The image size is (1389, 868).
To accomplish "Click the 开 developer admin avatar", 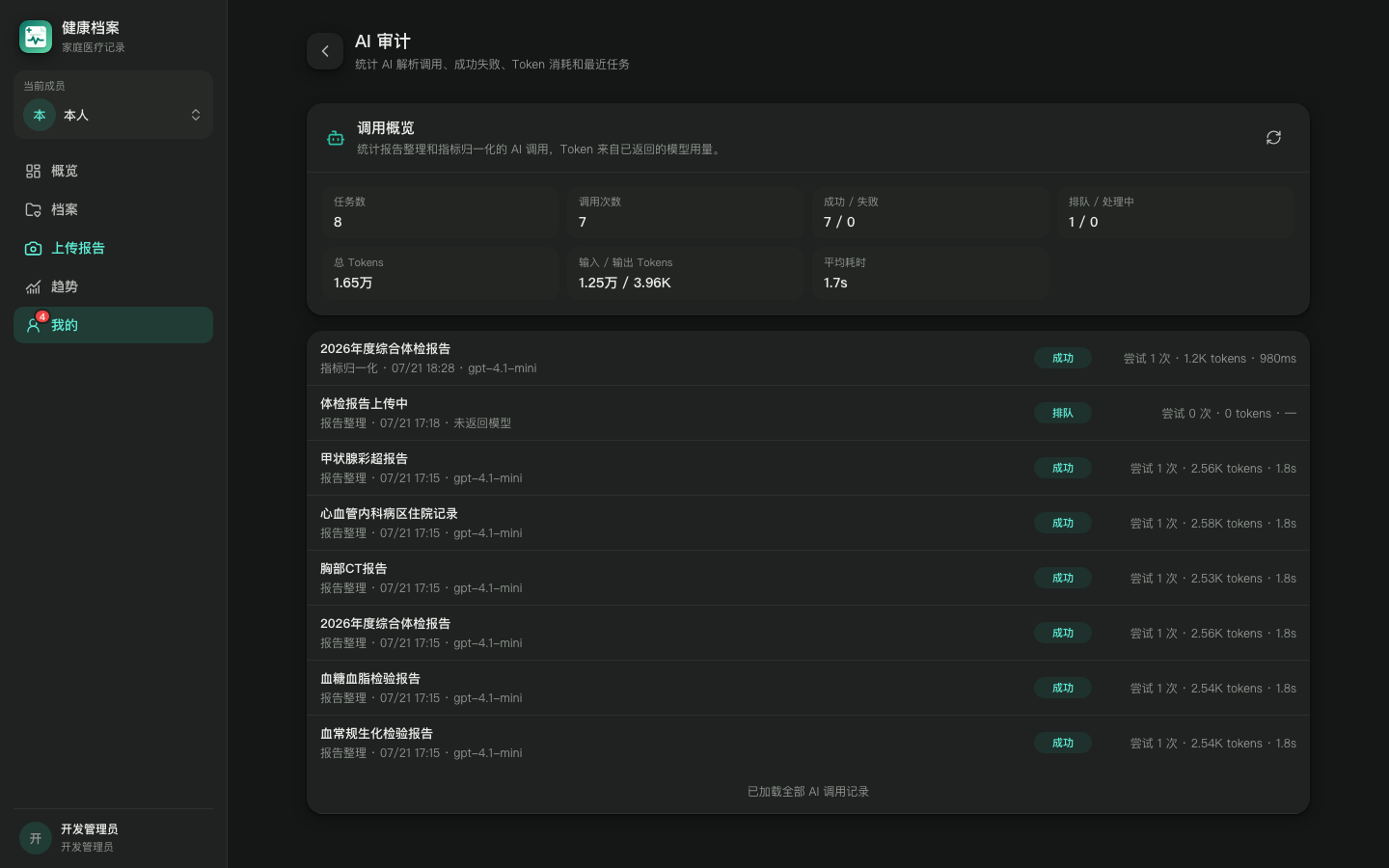I will click(x=36, y=838).
